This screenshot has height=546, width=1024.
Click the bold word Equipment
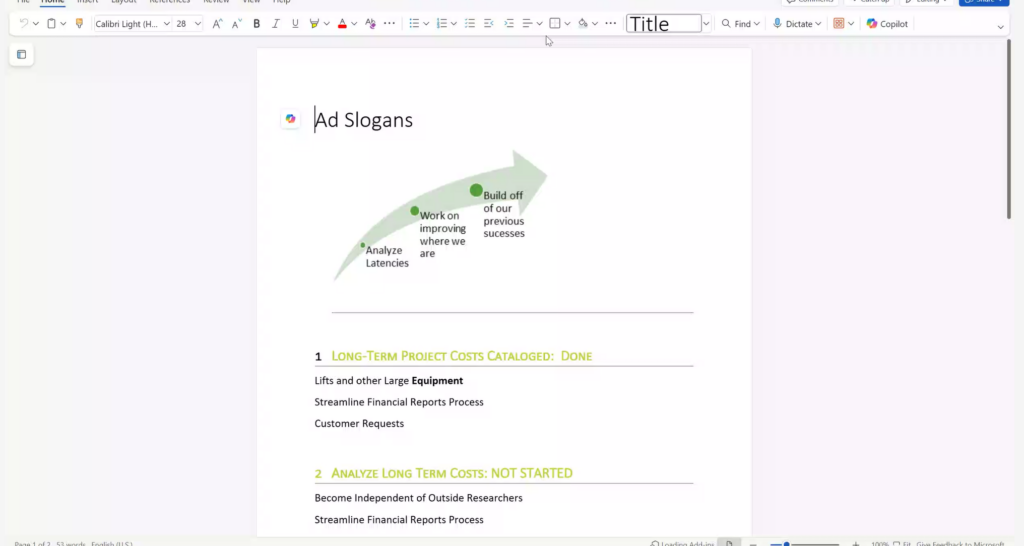[x=437, y=381]
